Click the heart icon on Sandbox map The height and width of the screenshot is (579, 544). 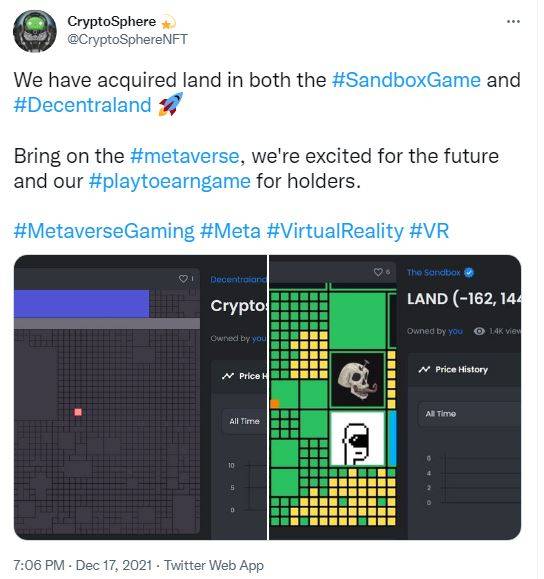tap(378, 272)
